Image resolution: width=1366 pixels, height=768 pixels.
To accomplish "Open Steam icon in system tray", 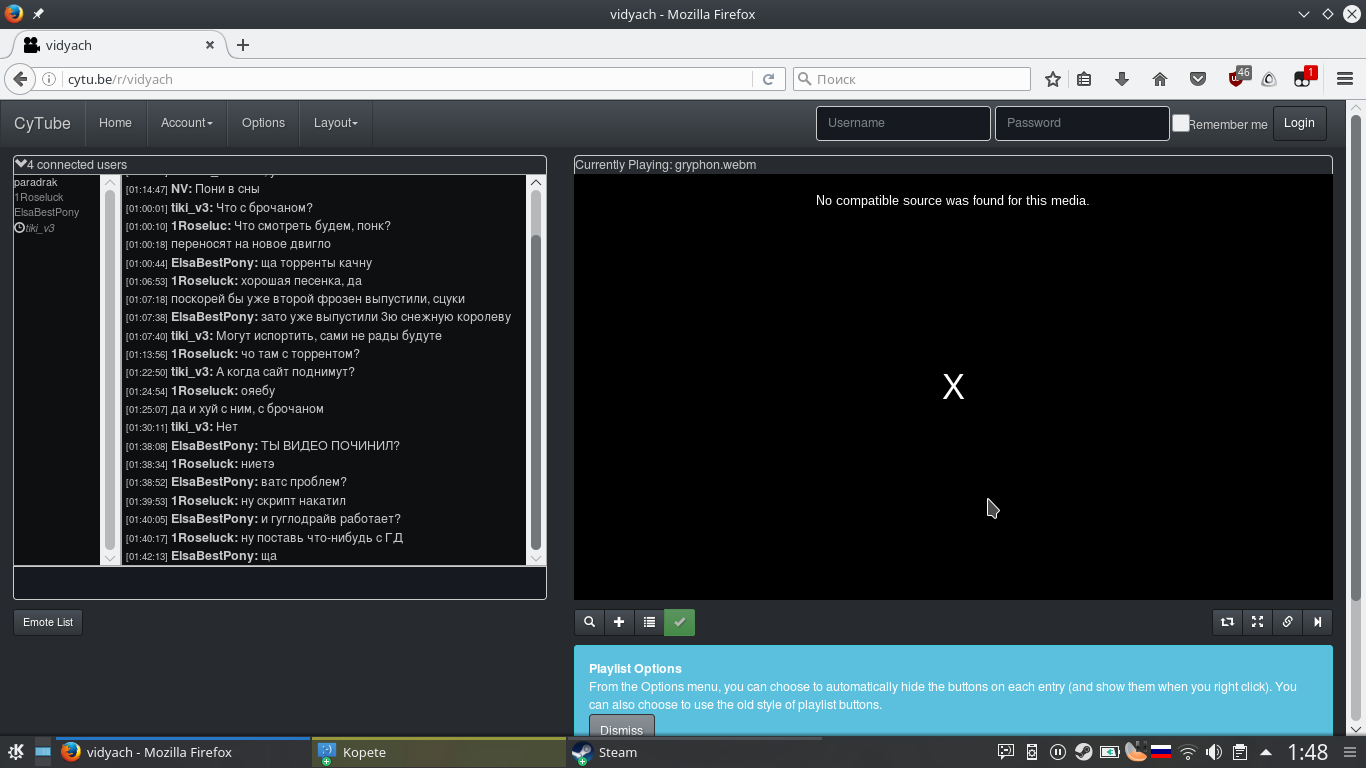I will coord(1083,752).
